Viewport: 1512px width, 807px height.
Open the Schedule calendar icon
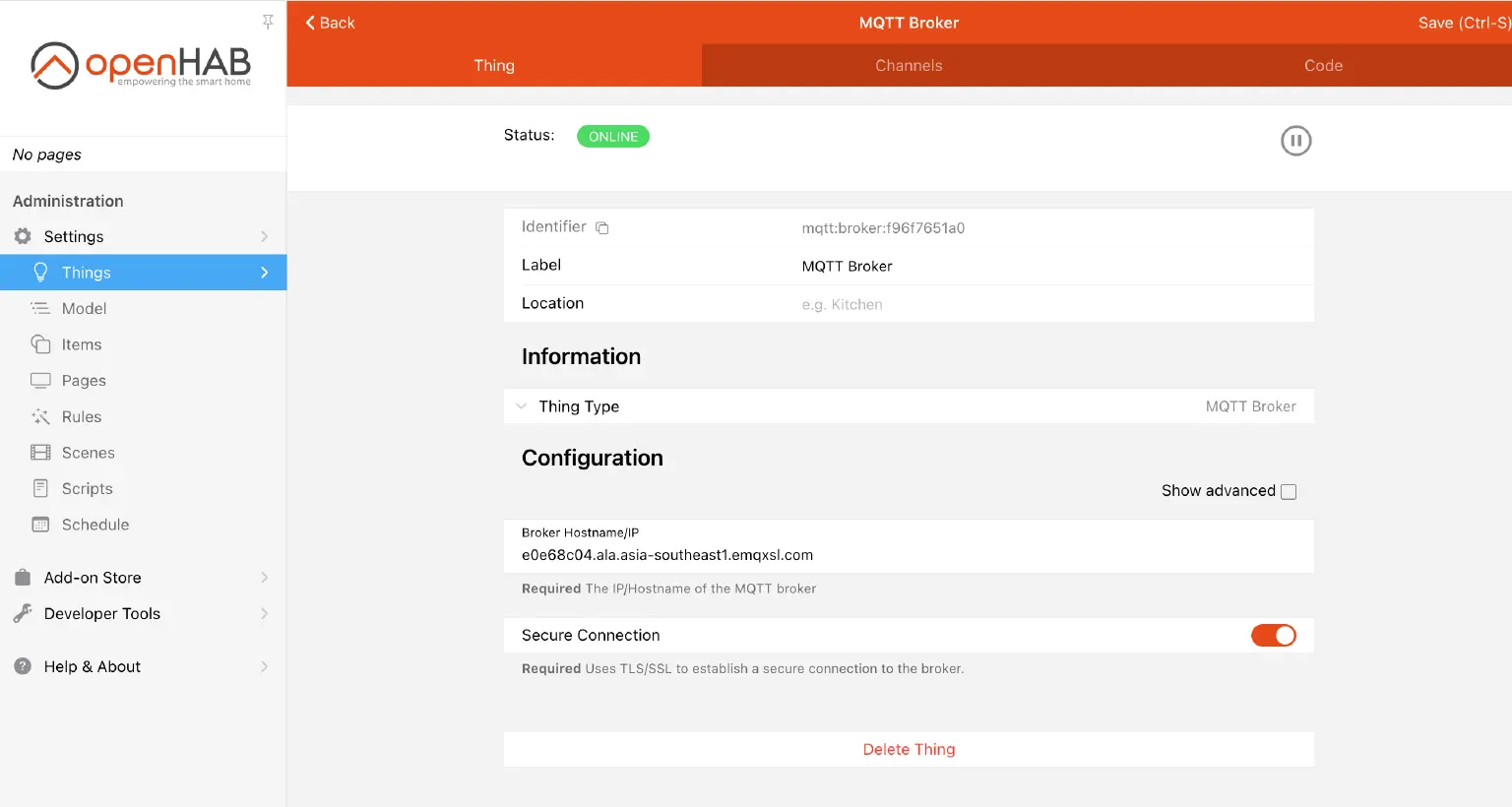pyautogui.click(x=39, y=525)
